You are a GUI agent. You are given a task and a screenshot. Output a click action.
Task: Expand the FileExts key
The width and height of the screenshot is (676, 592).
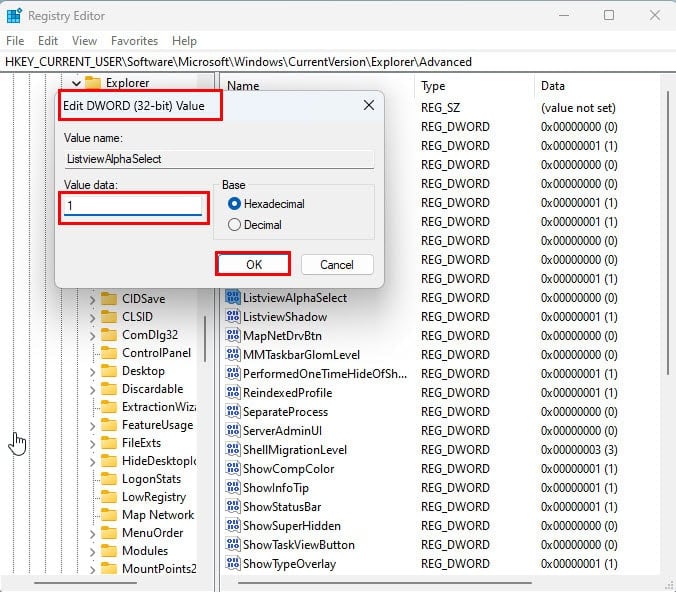click(x=92, y=444)
